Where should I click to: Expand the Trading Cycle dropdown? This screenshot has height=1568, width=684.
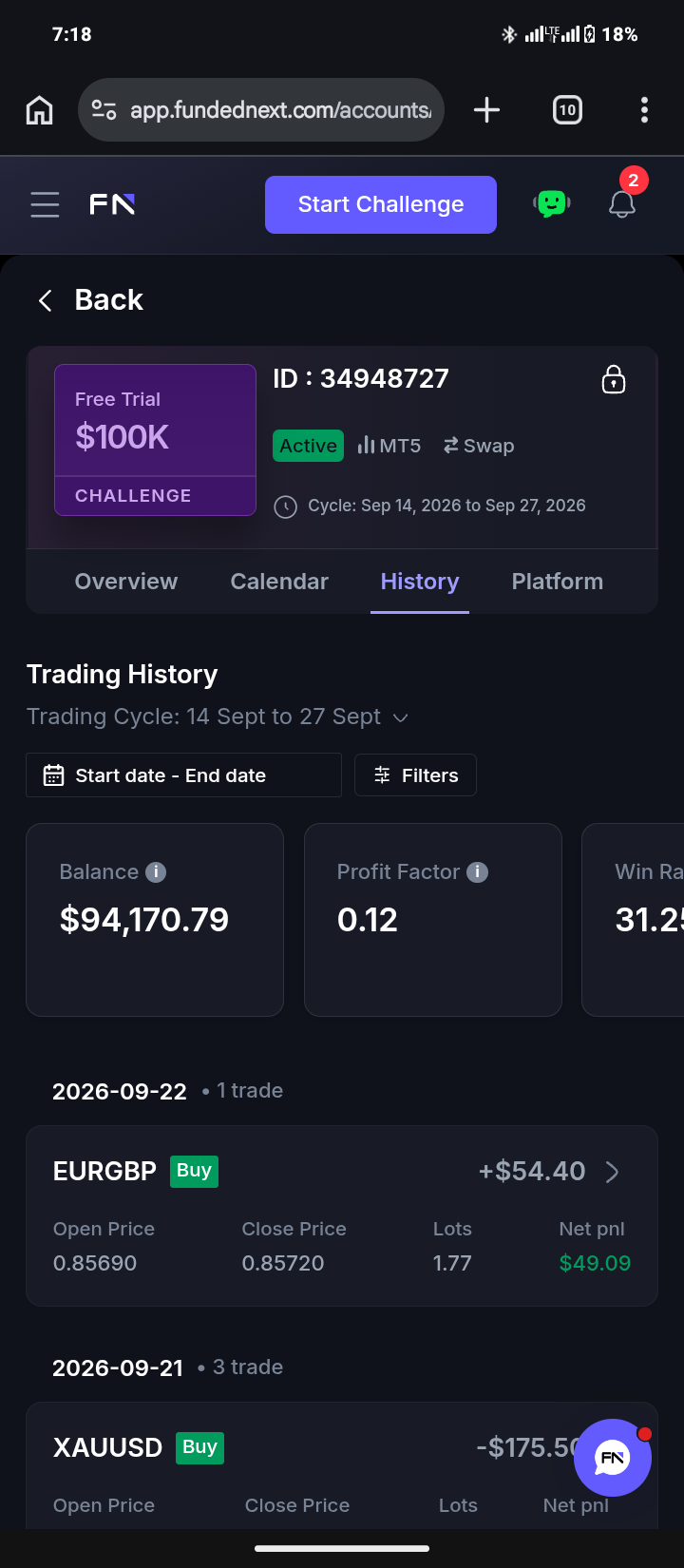401,717
